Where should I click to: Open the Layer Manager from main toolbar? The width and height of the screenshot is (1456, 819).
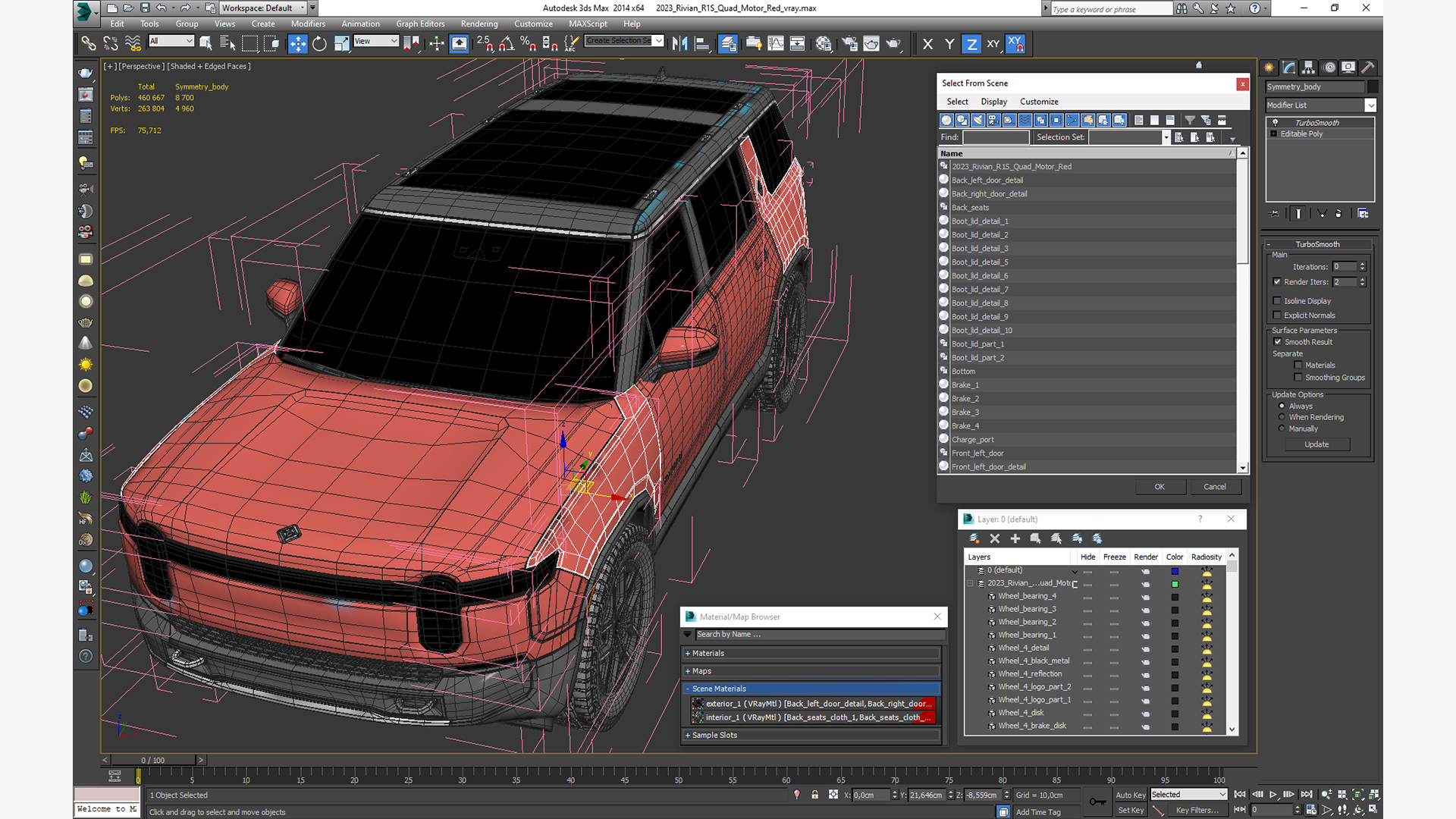pyautogui.click(x=728, y=44)
